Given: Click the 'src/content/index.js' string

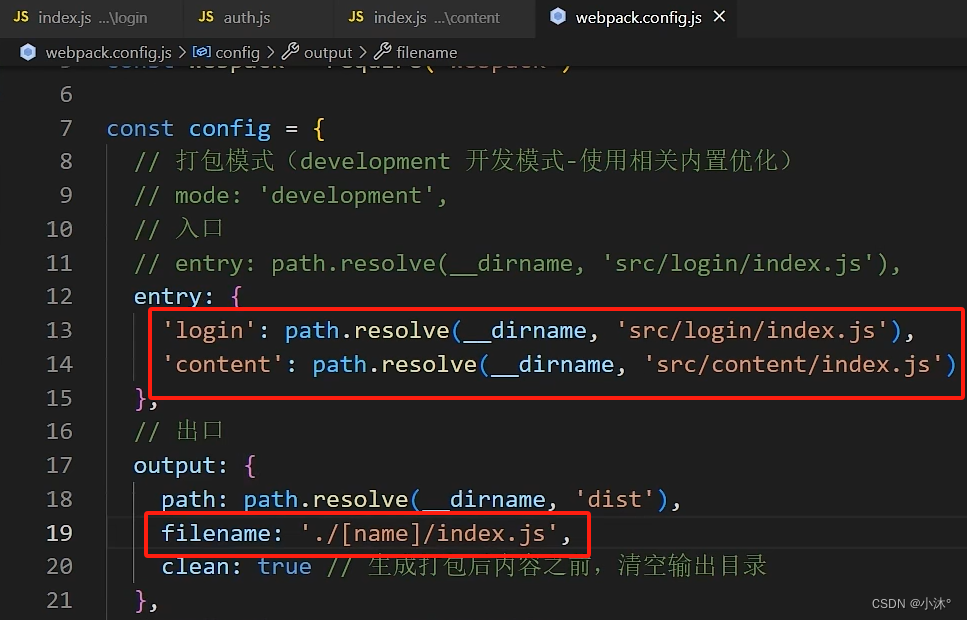Looking at the screenshot, I should [x=794, y=365].
